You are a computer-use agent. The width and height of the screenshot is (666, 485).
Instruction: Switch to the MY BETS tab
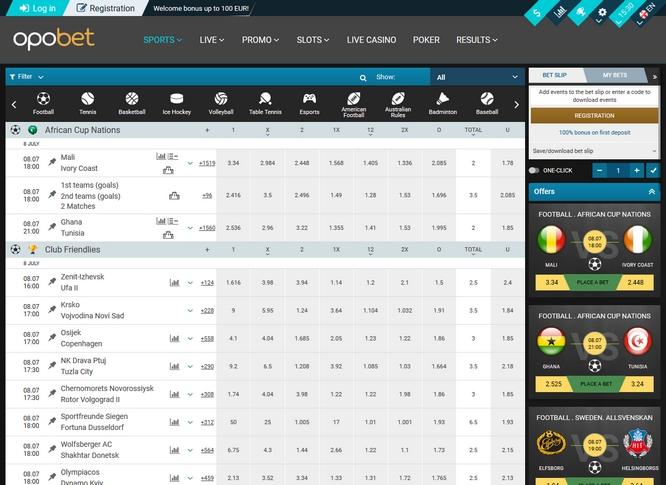point(615,75)
